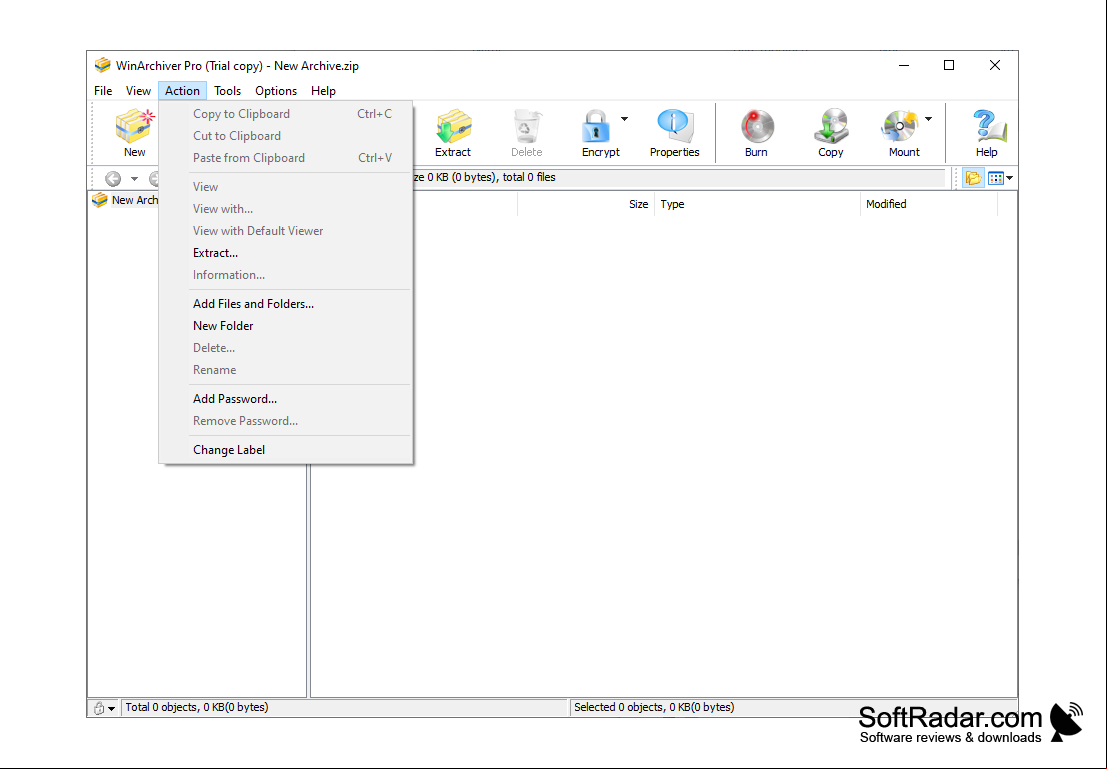Close the Action menu
The image size is (1107, 769).
coord(182,90)
